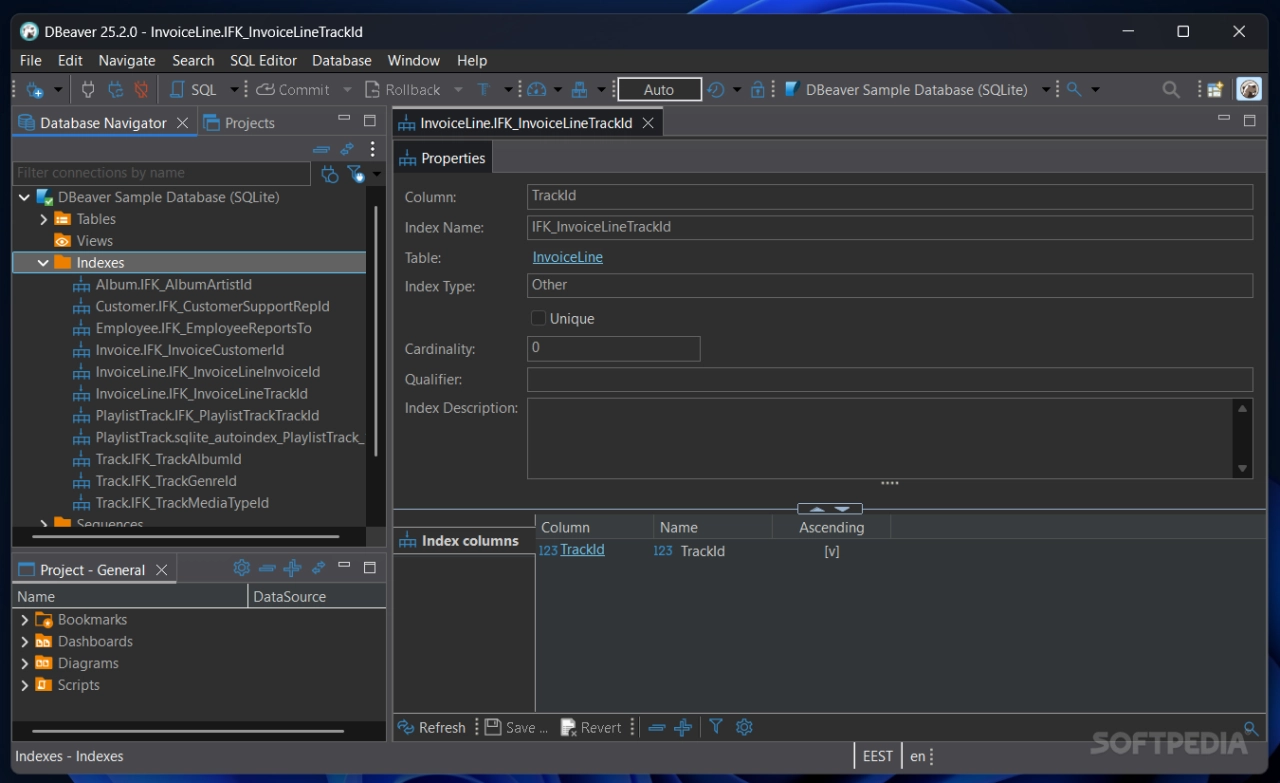
Task: Click the TrackId column link
Action: tap(582, 550)
